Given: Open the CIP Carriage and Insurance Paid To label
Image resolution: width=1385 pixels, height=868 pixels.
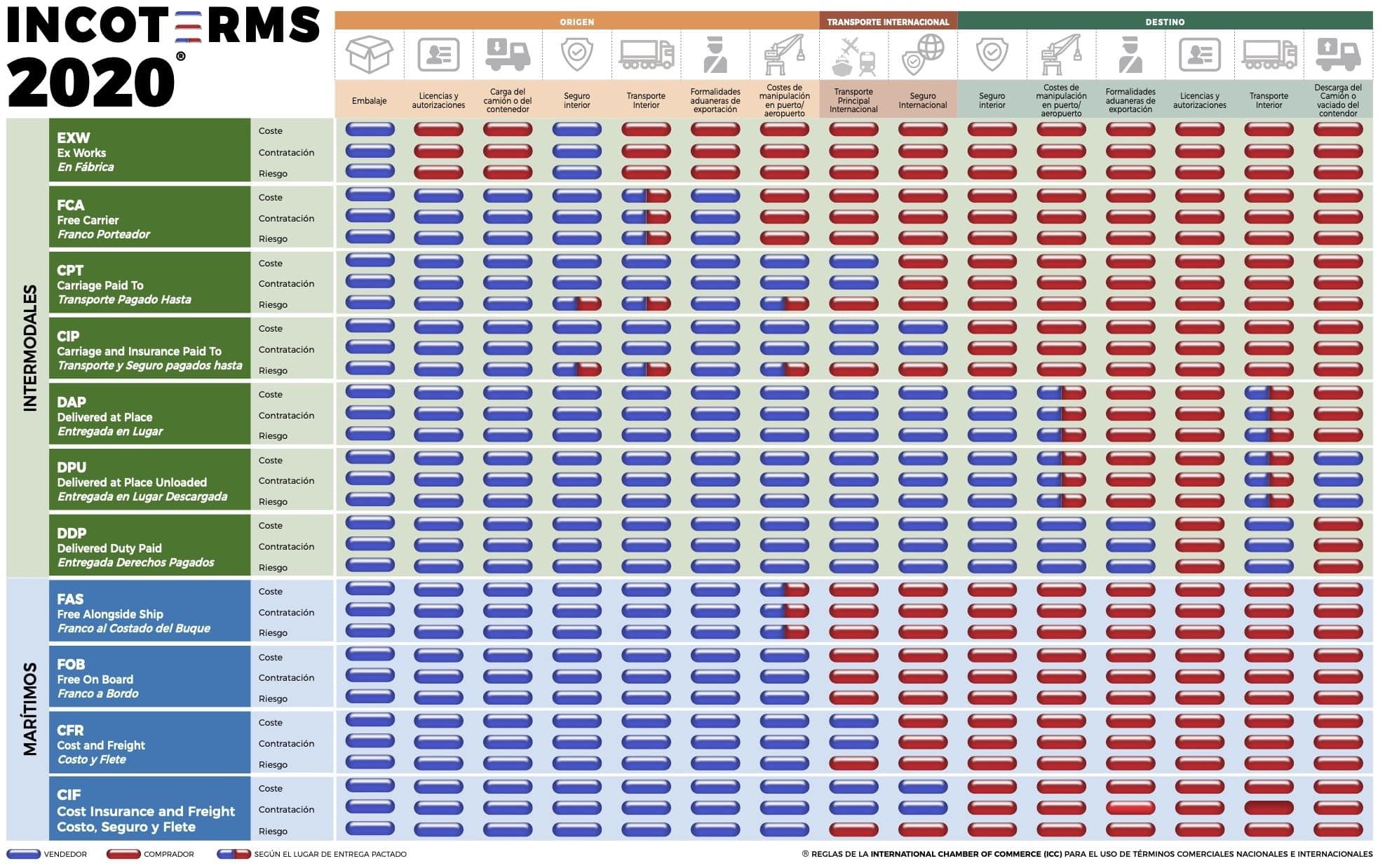Looking at the screenshot, I should [x=149, y=348].
